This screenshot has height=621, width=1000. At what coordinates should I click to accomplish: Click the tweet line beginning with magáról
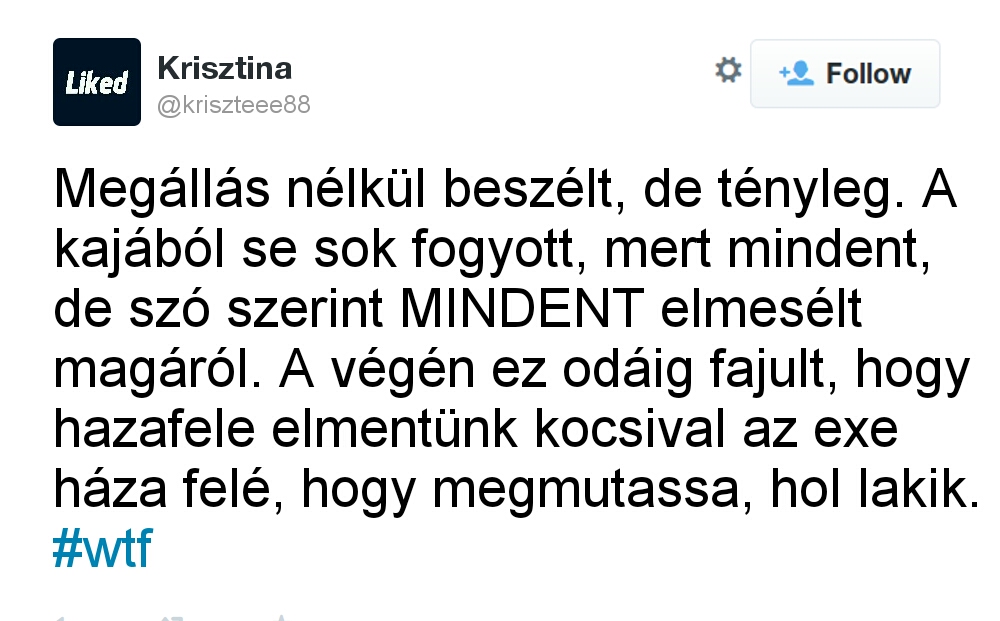[511, 370]
